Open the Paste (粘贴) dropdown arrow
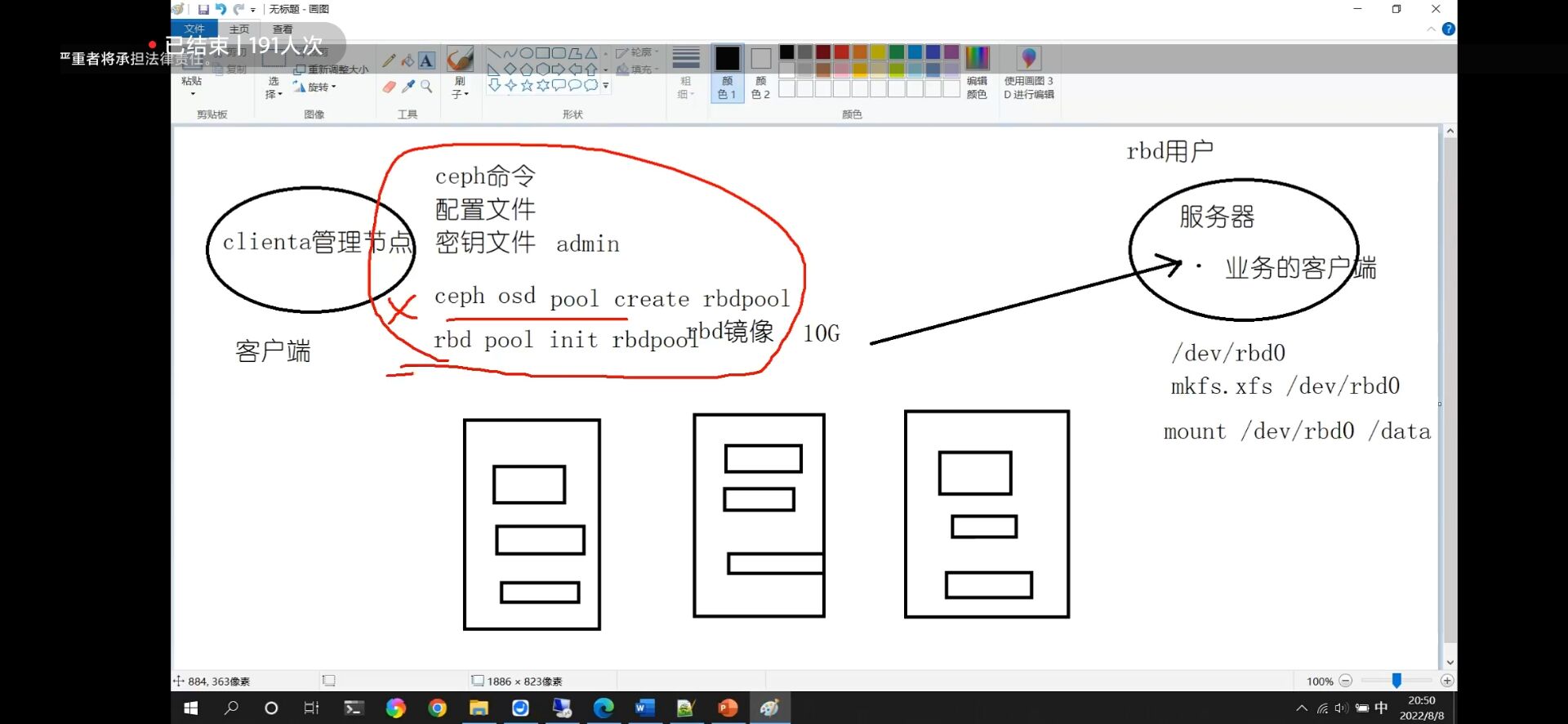The image size is (1568, 724). 193,94
